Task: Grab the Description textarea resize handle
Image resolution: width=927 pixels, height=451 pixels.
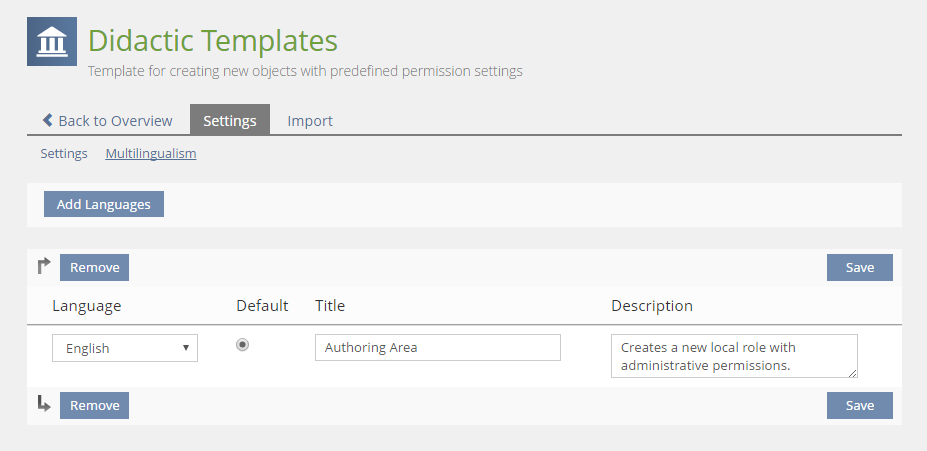Action: tap(853, 373)
